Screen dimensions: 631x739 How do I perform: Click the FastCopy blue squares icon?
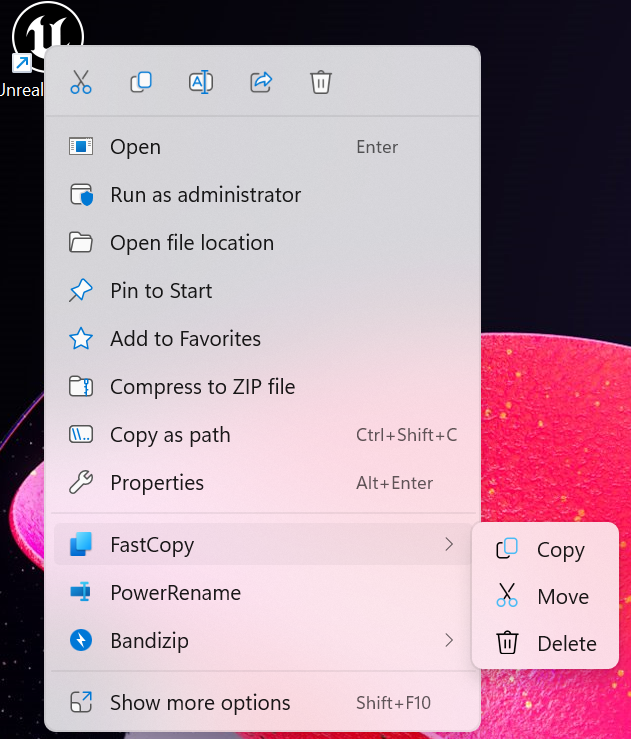coord(81,544)
